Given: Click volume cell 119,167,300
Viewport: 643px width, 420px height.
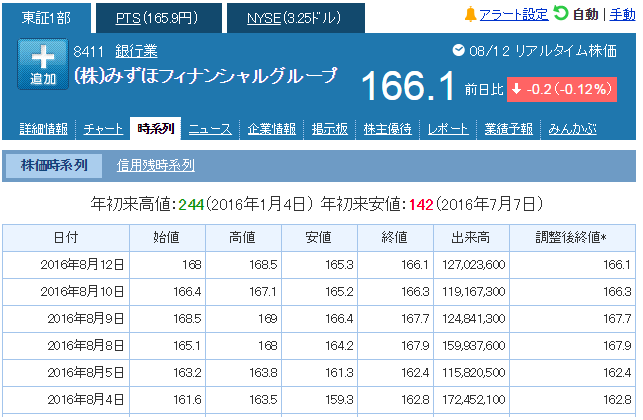Looking at the screenshot, I should [x=474, y=292].
